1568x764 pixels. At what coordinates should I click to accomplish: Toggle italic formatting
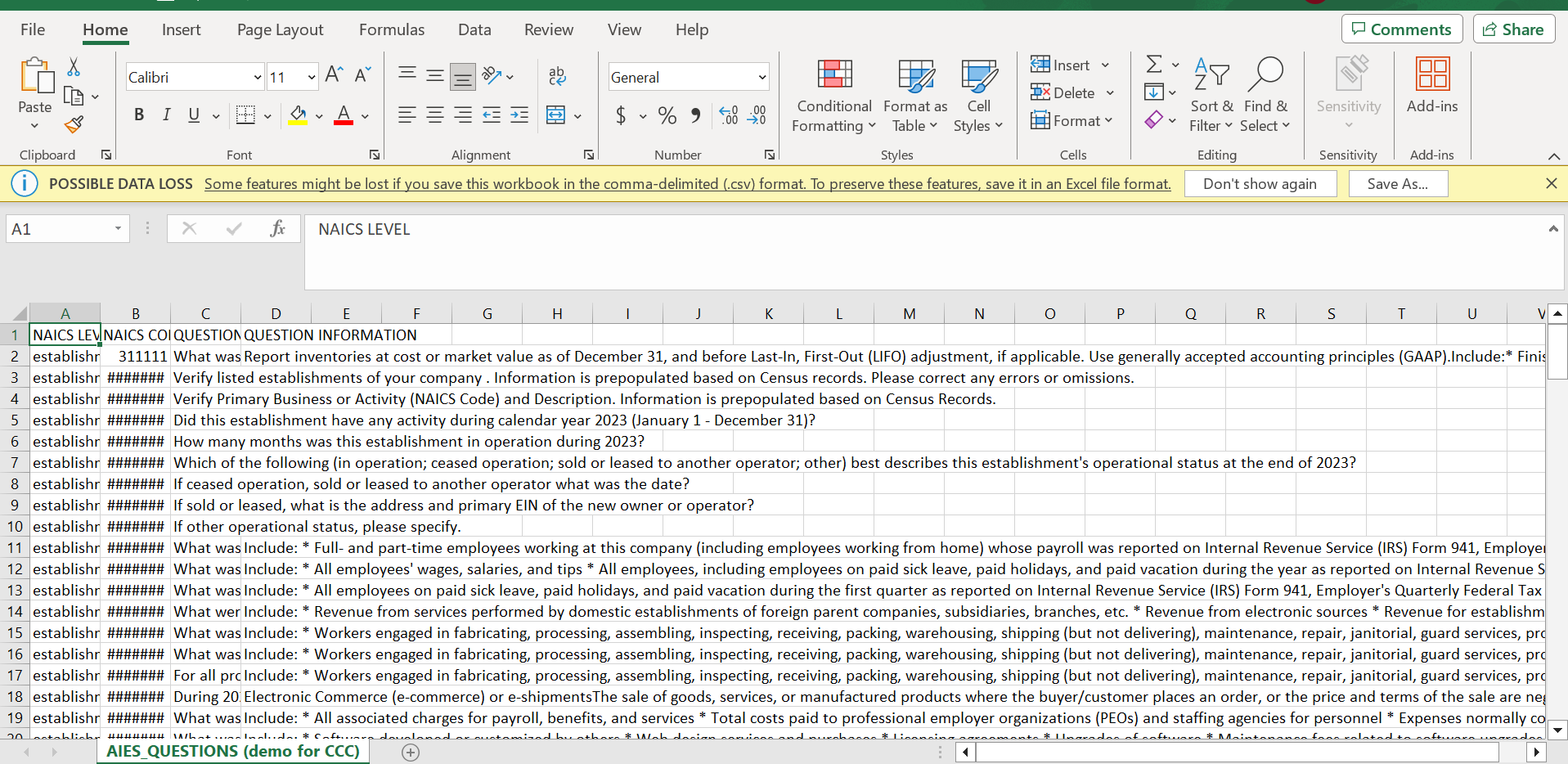(x=167, y=115)
